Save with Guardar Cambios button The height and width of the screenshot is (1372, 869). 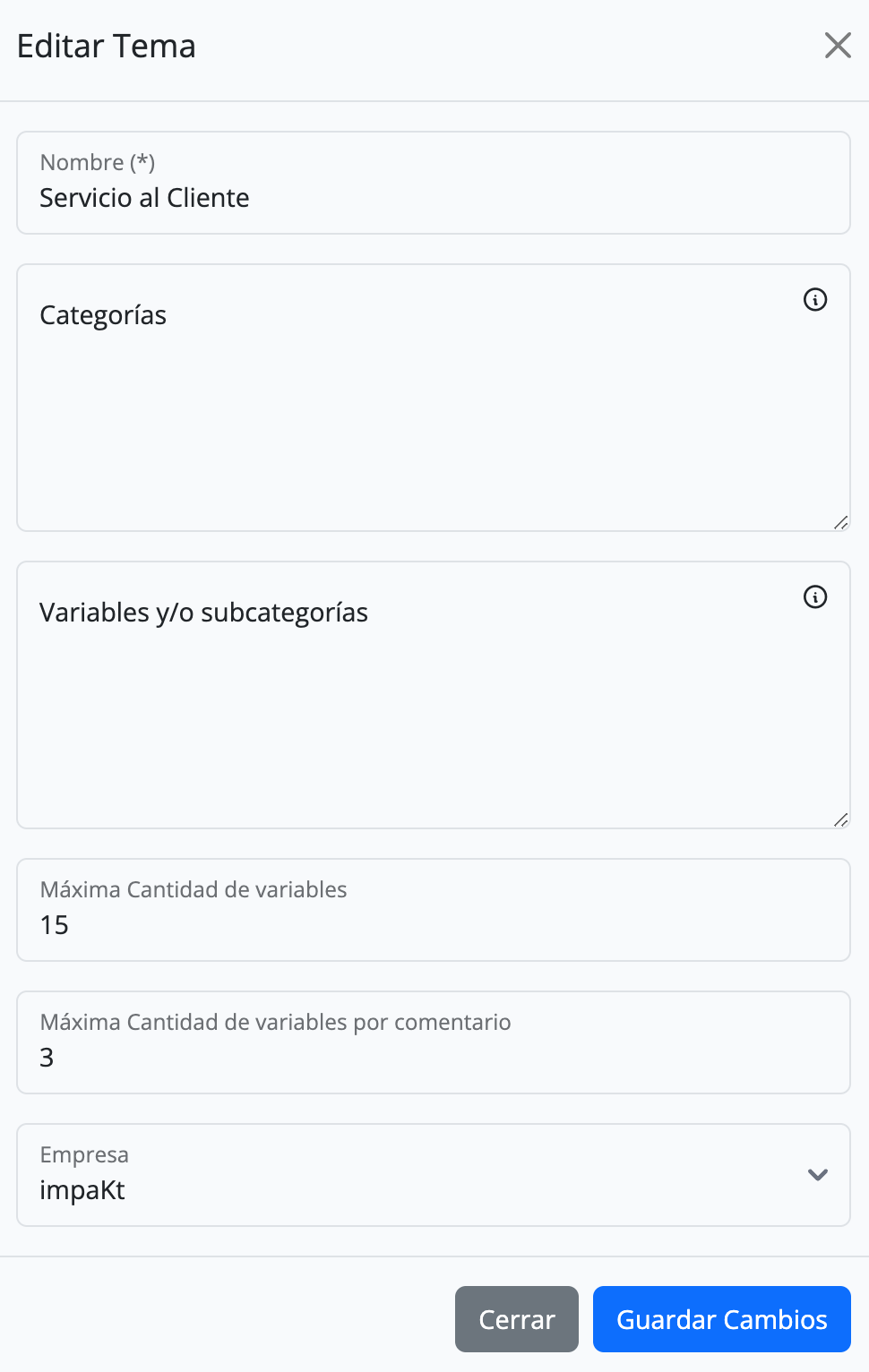[x=722, y=1319]
